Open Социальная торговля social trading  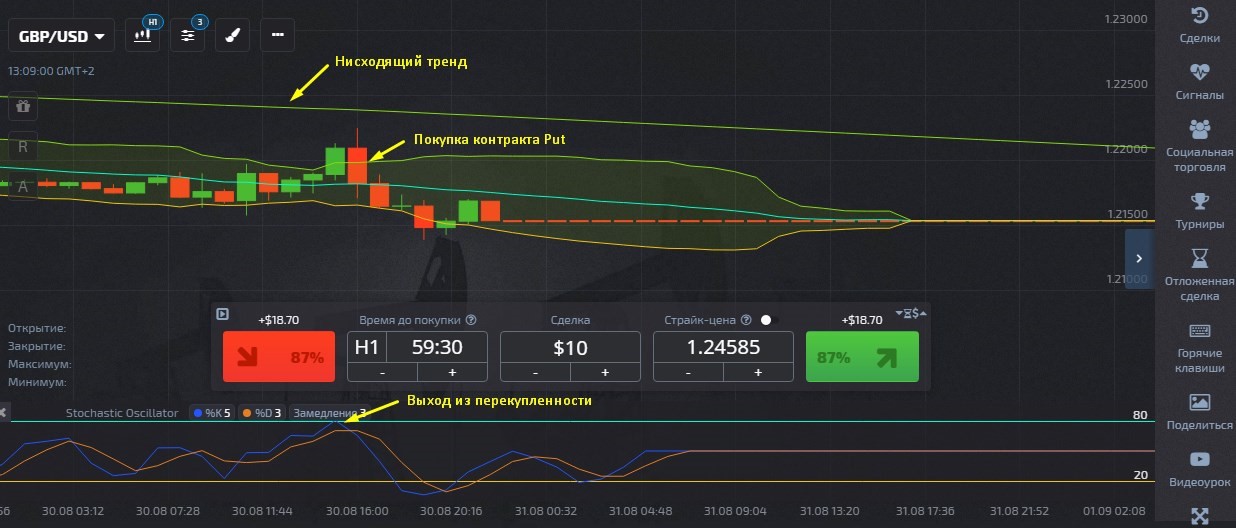click(1199, 145)
